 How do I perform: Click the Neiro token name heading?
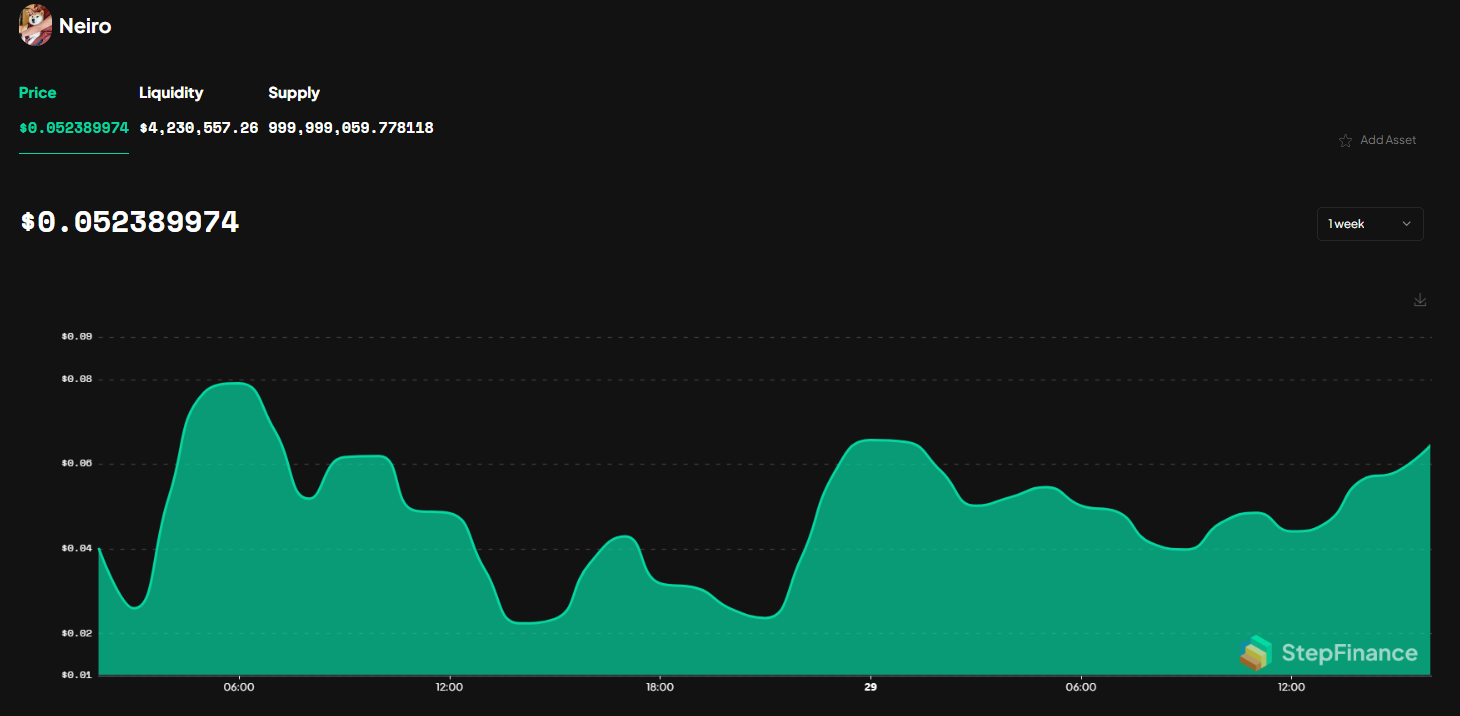pos(84,25)
